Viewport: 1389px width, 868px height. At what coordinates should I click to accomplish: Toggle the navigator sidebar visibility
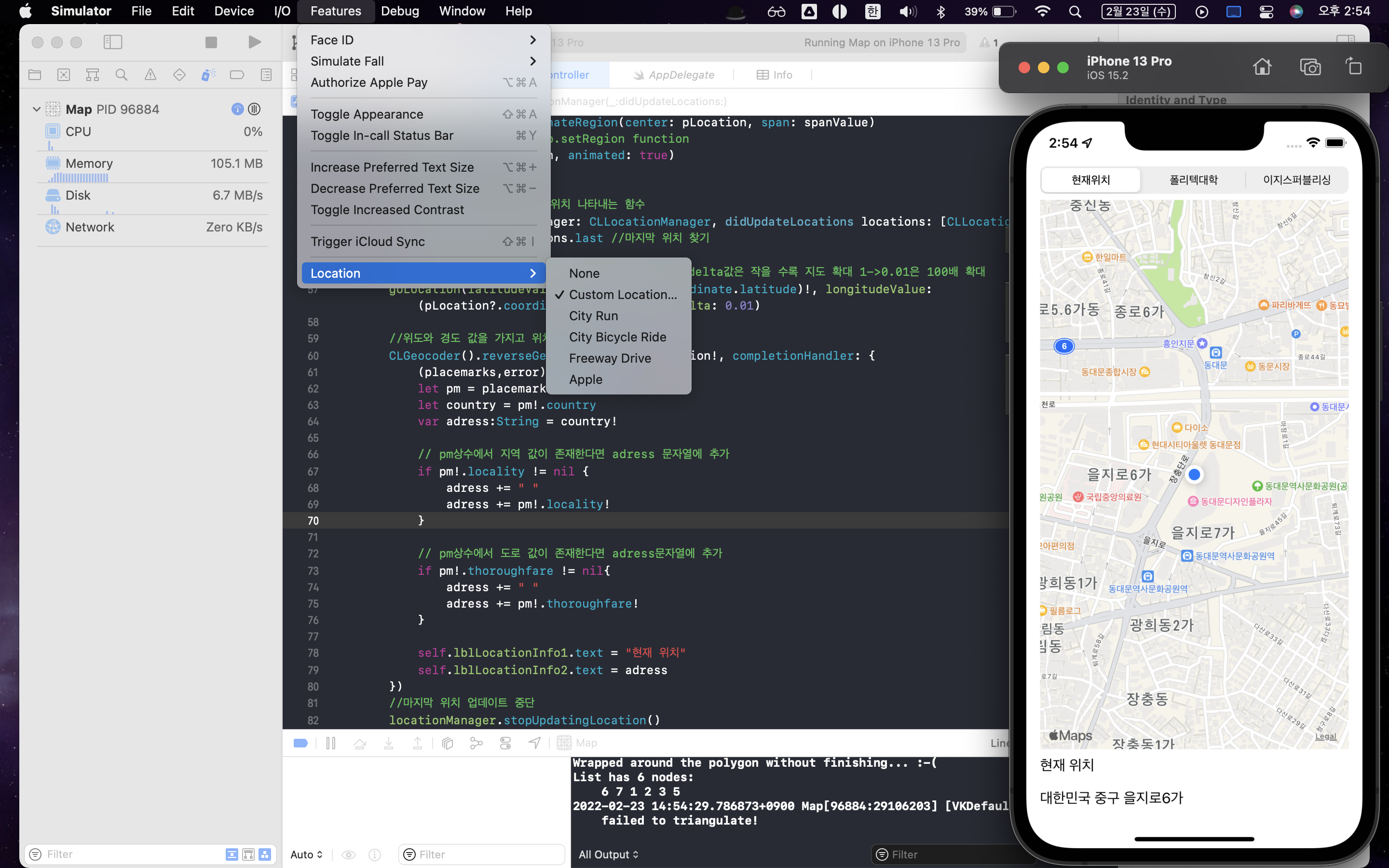pos(113,42)
